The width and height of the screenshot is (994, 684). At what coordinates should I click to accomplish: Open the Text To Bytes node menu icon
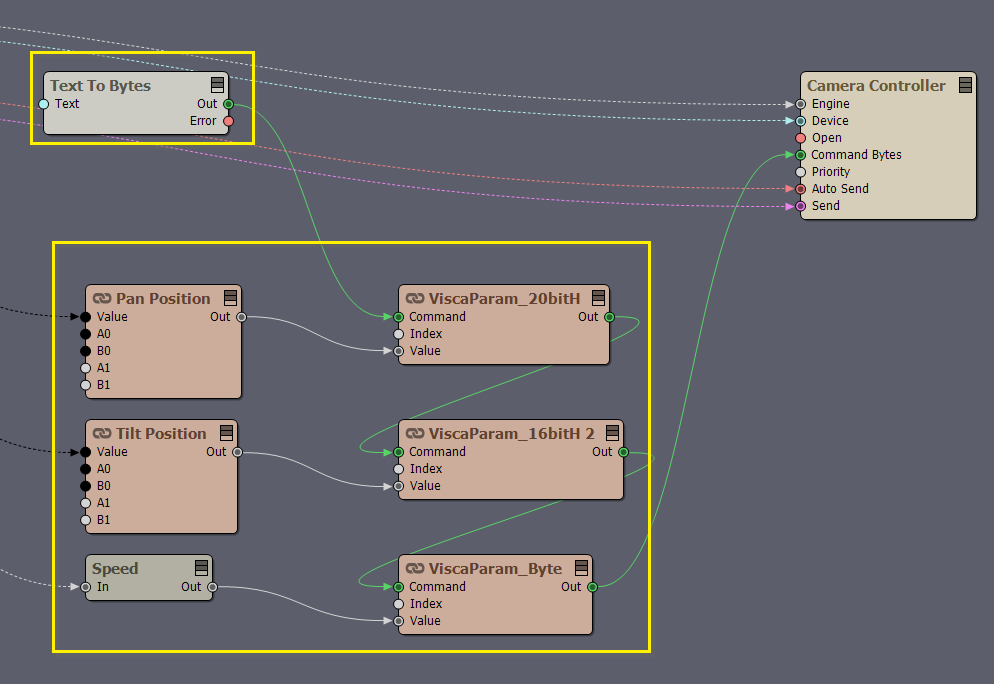point(217,85)
